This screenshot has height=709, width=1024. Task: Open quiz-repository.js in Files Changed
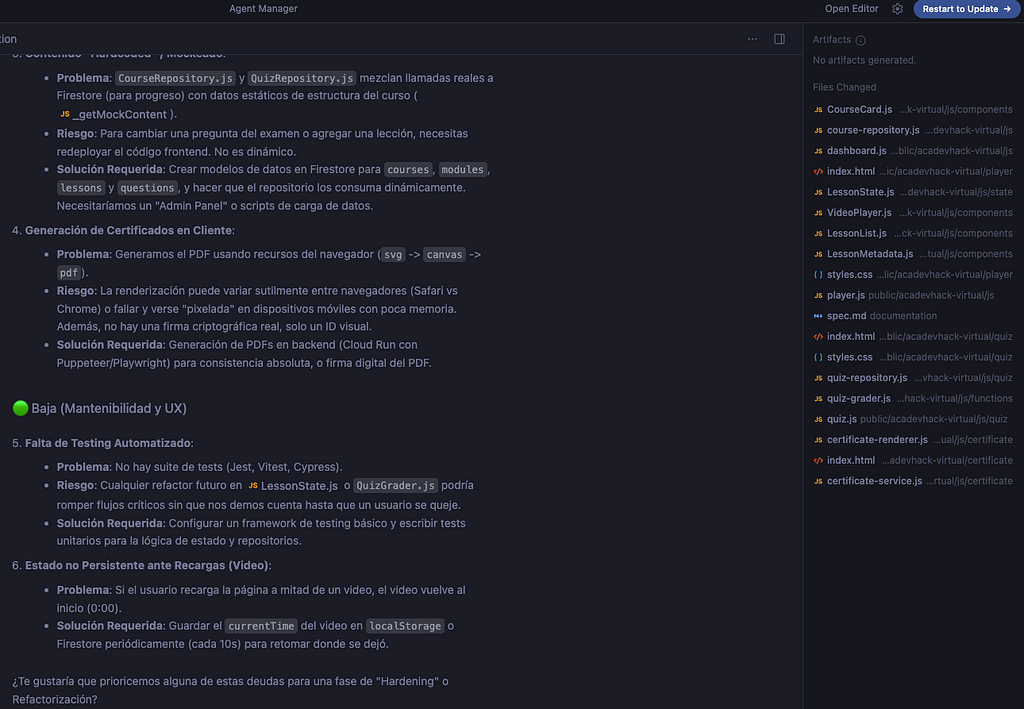[x=913, y=378]
